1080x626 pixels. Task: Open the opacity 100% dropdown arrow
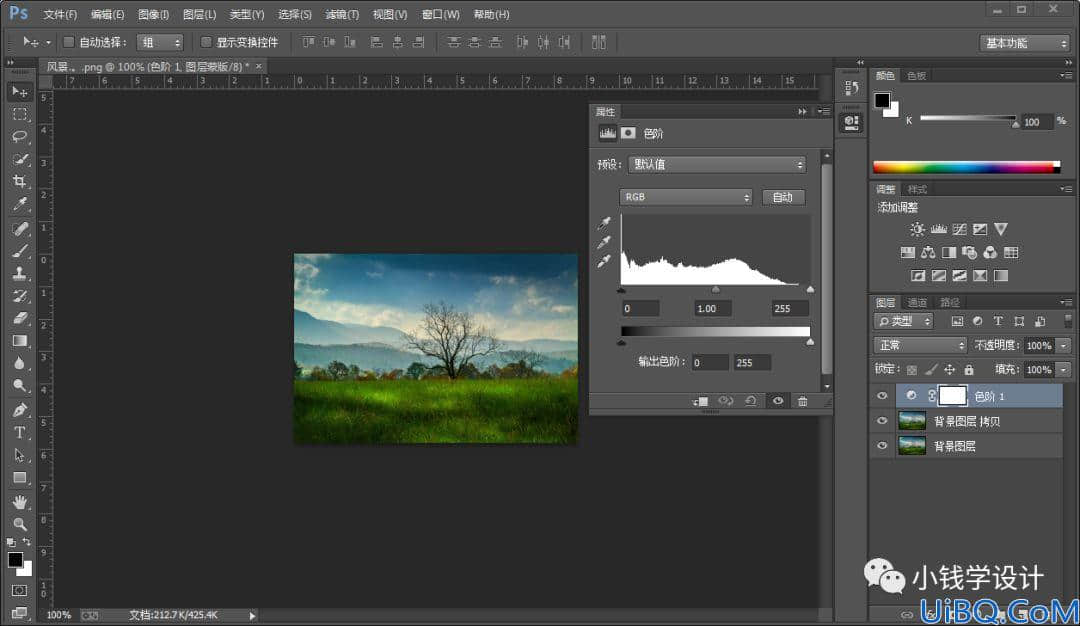pos(1064,346)
